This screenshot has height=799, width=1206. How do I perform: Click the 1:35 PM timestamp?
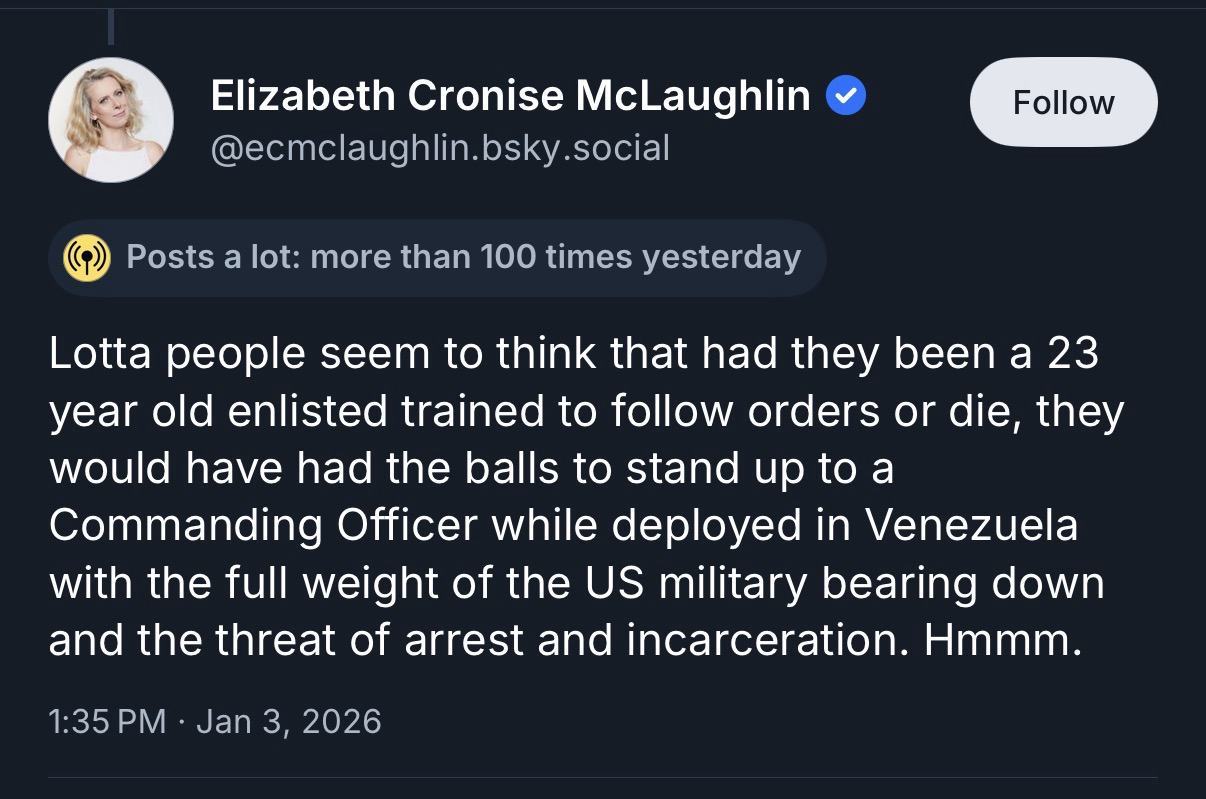pyautogui.click(x=107, y=721)
